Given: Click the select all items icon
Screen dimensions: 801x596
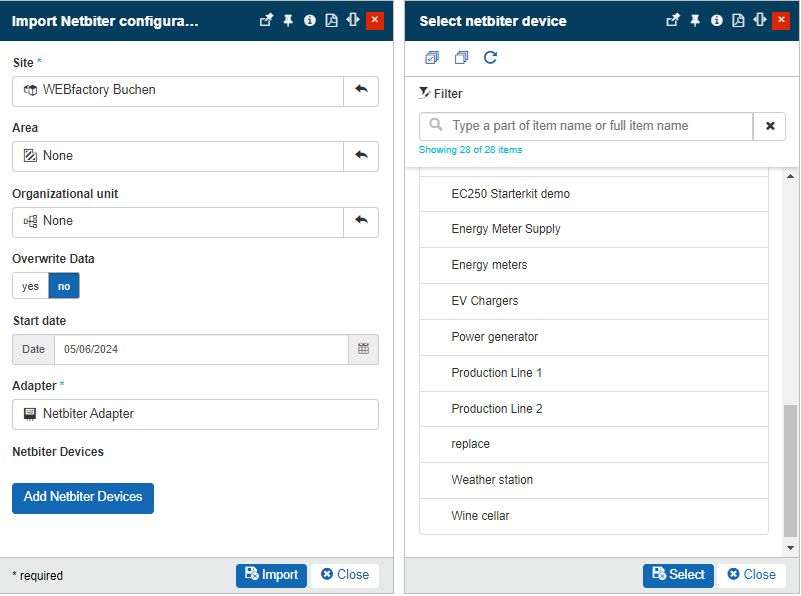Looking at the screenshot, I should pos(432,58).
